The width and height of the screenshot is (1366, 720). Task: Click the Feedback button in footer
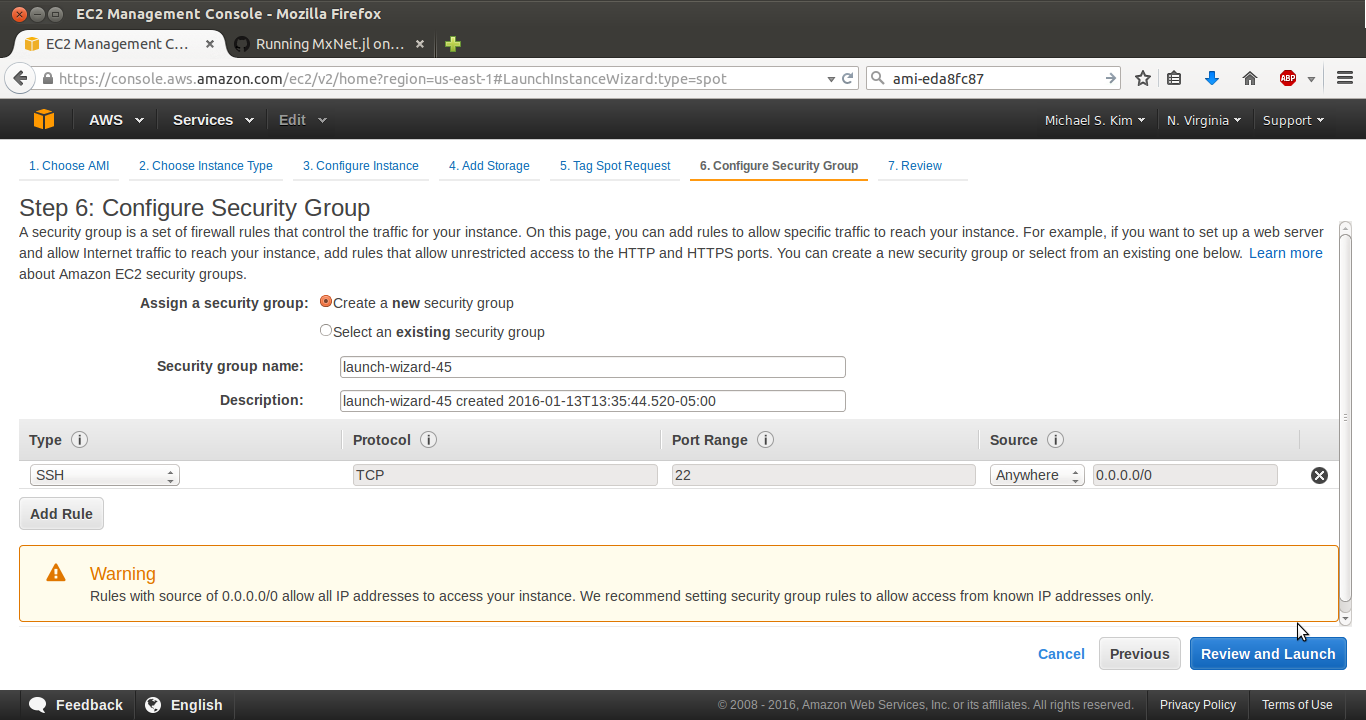76,705
